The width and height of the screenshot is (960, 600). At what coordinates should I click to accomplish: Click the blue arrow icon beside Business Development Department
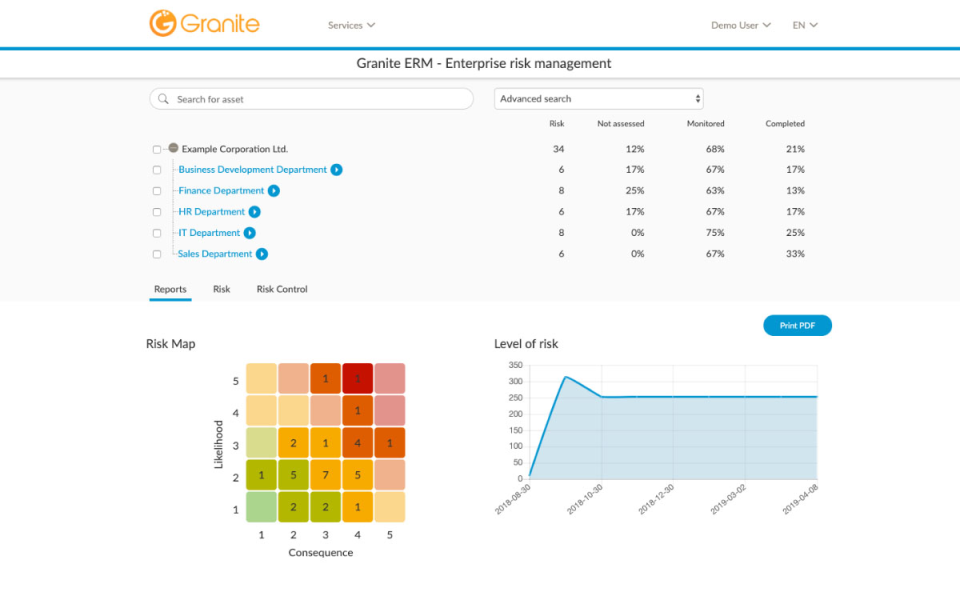tap(335, 169)
